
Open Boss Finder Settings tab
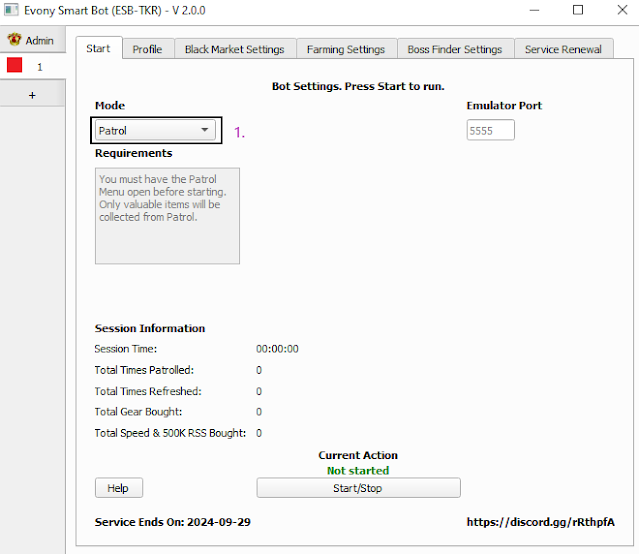(455, 49)
